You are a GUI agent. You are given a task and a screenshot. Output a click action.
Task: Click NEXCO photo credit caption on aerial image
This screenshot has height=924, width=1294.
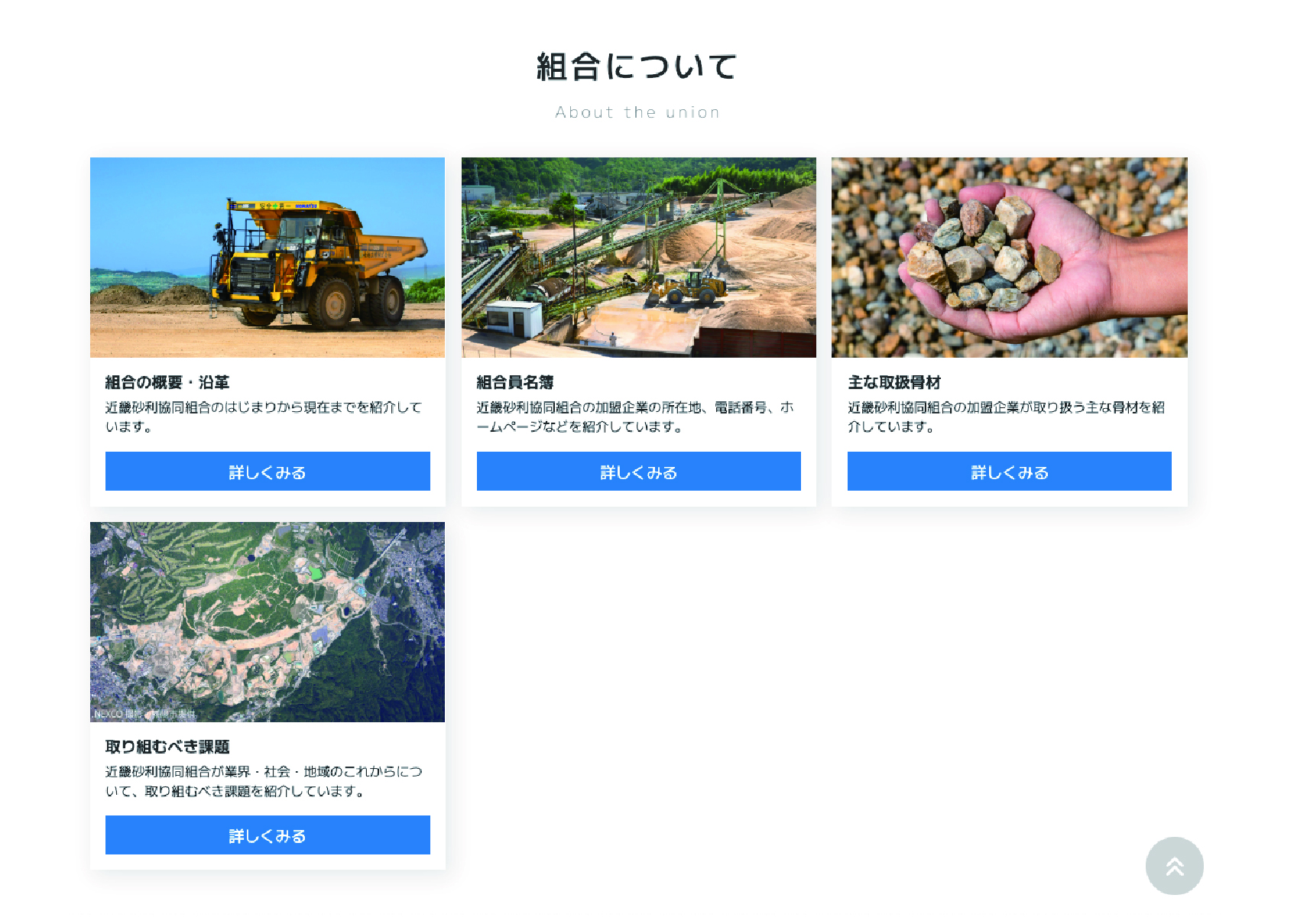click(x=145, y=714)
